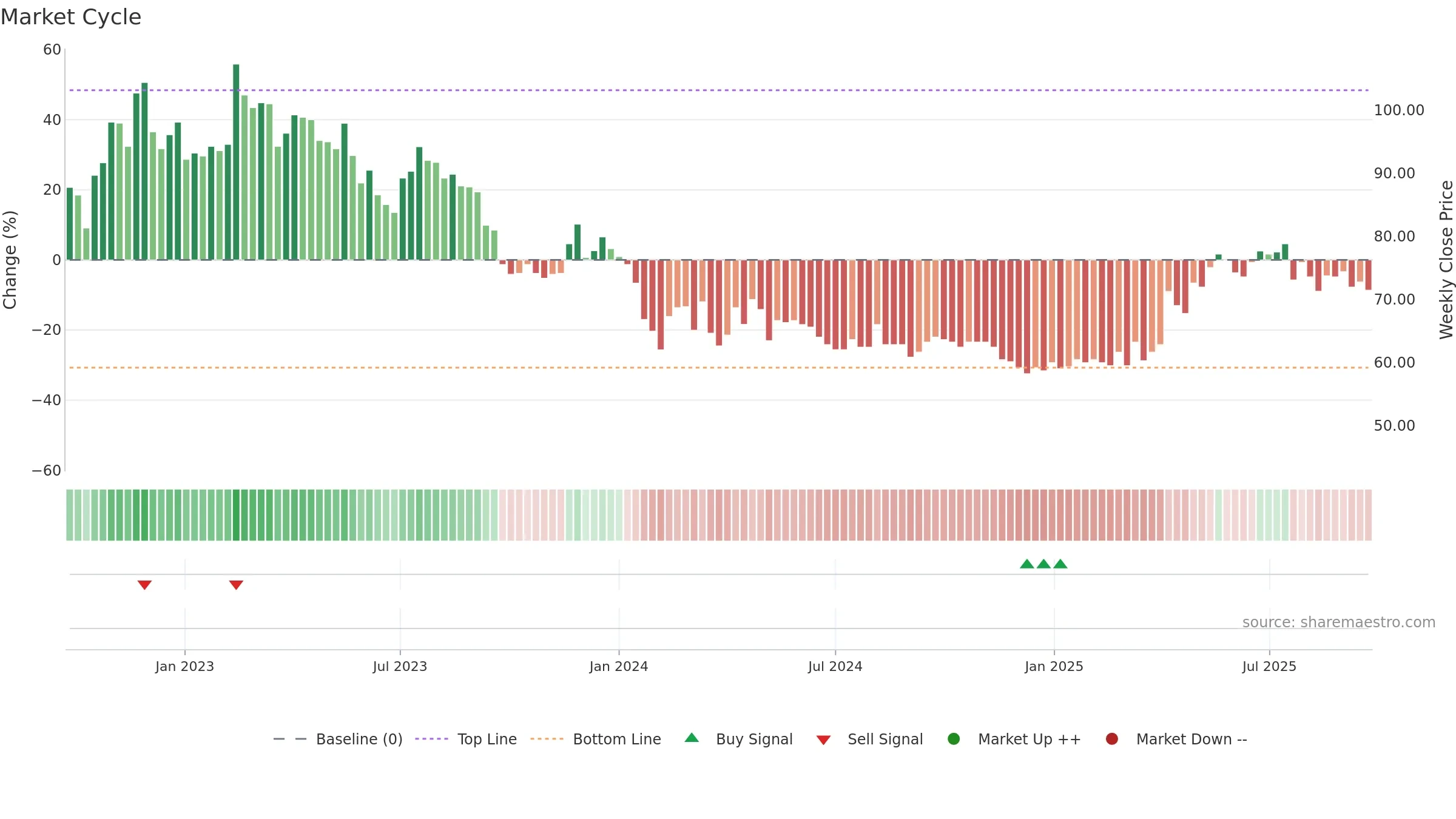Click the Jul 2025 axis label

pyautogui.click(x=1269, y=666)
